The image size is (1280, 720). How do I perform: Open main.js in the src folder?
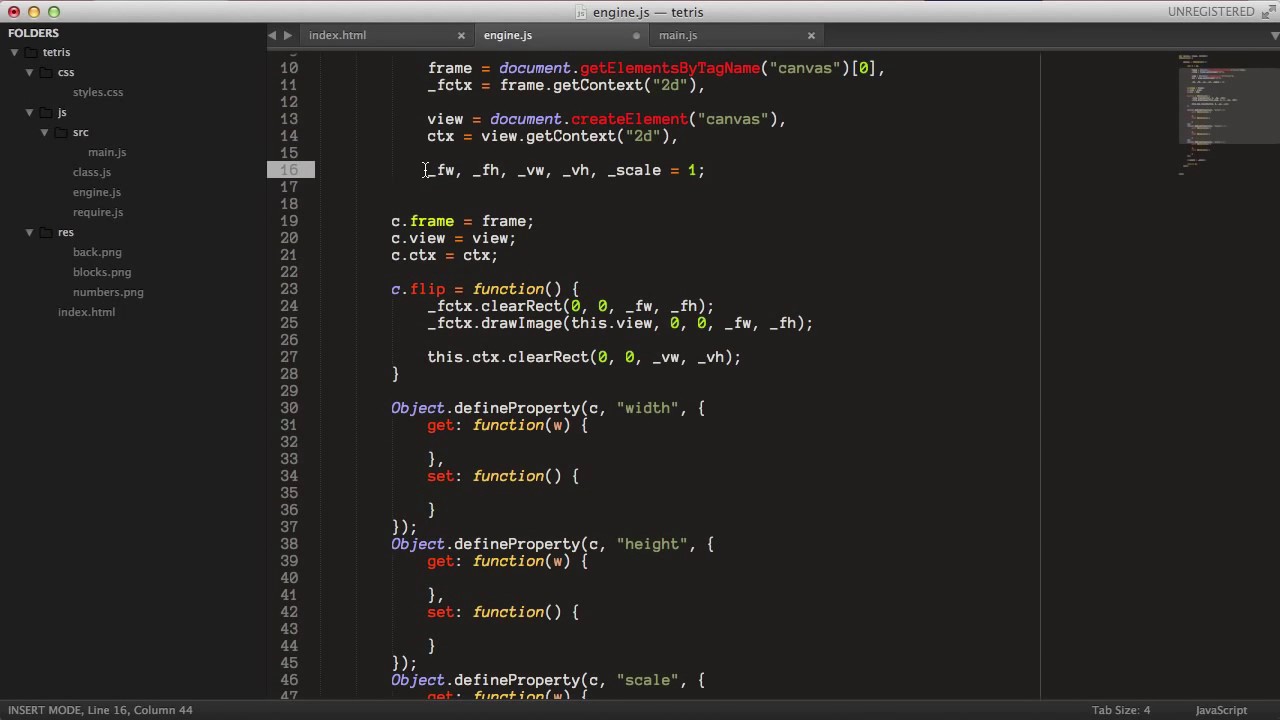point(107,152)
